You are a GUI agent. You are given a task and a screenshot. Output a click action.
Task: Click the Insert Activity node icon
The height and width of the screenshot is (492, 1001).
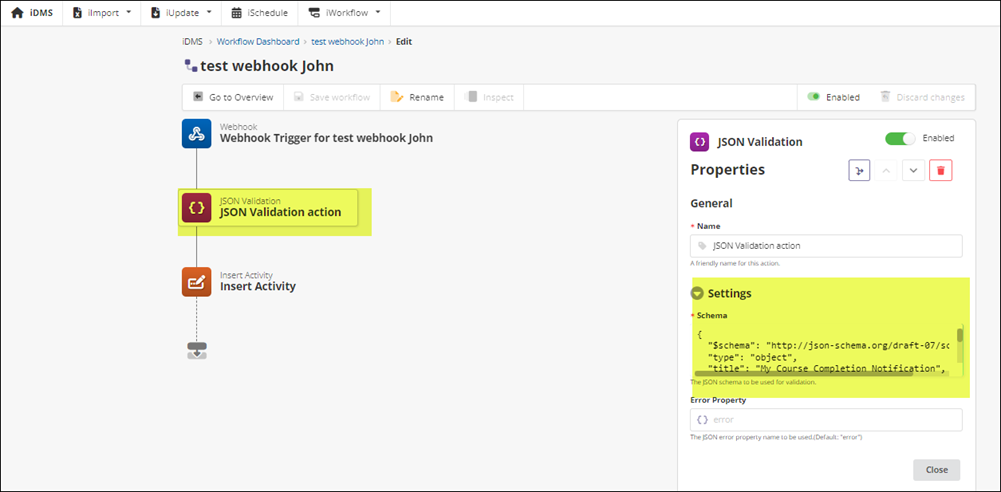point(196,281)
